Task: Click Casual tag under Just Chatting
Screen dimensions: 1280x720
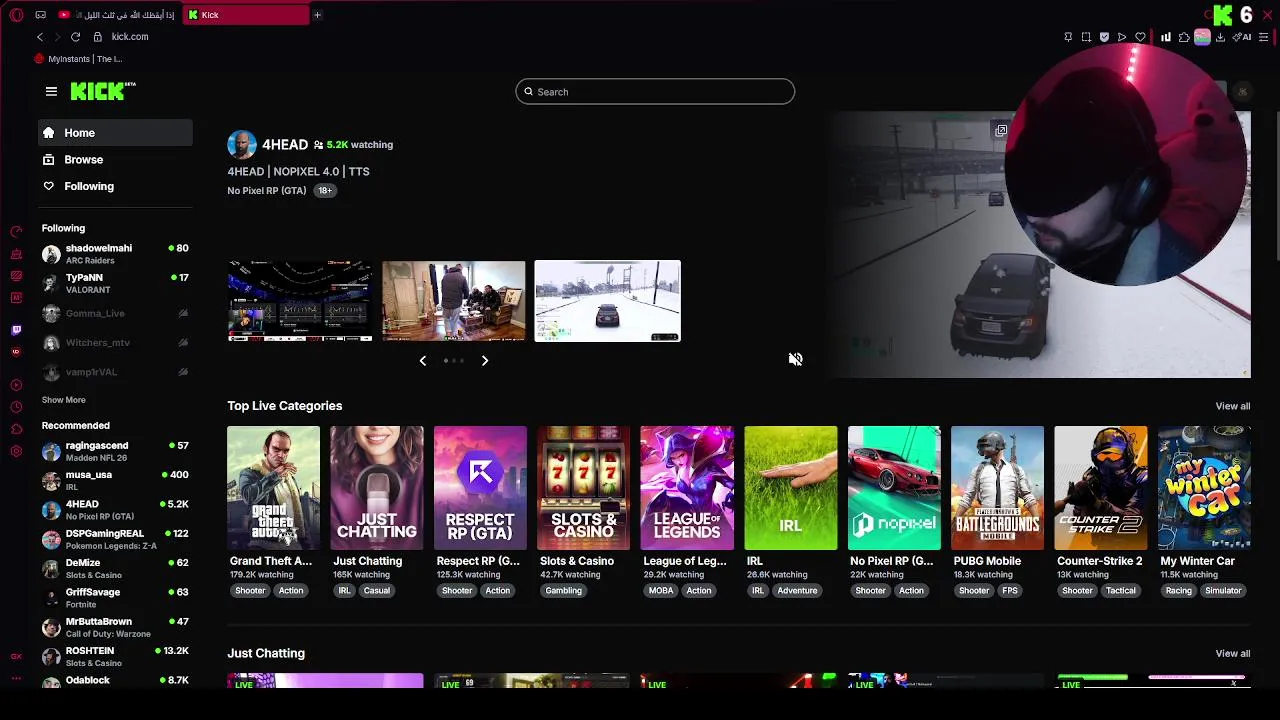Action: pyautogui.click(x=376, y=591)
